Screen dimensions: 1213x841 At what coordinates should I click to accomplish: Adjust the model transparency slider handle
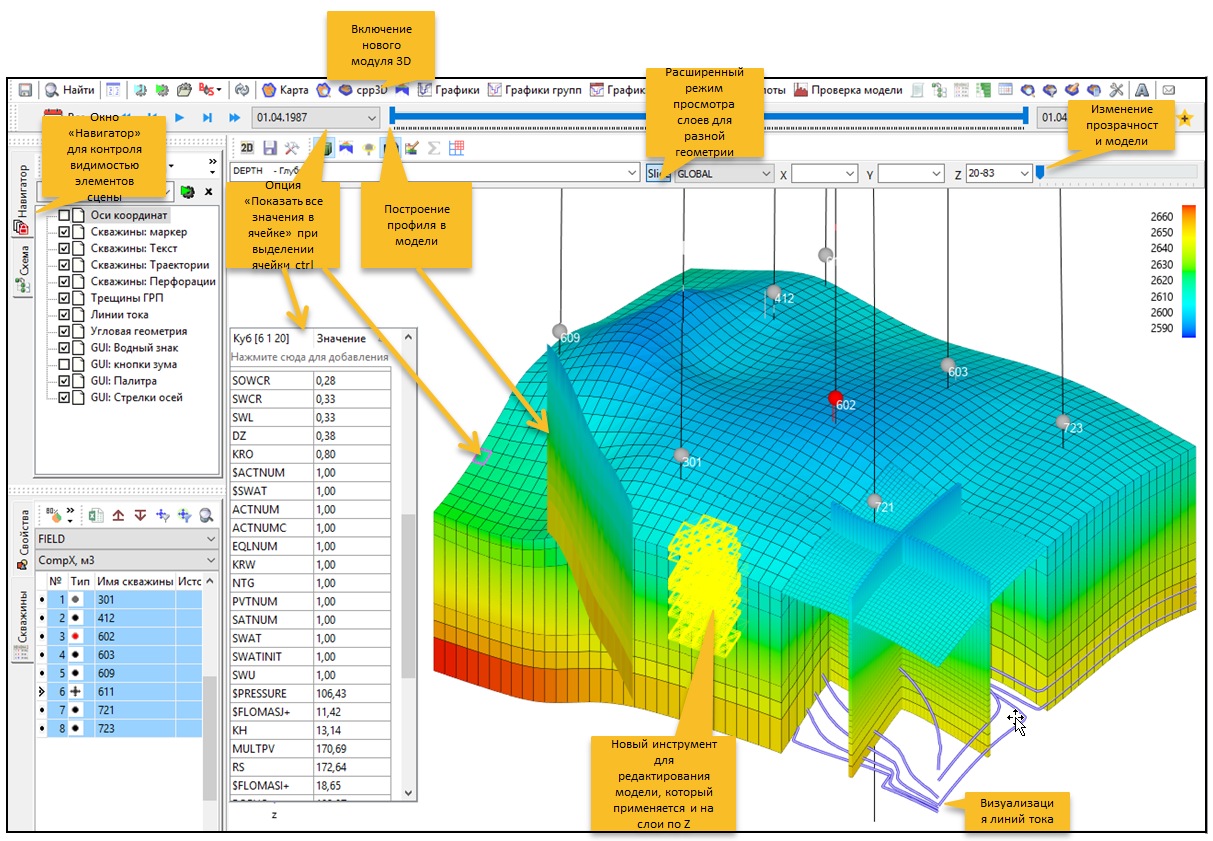click(1040, 174)
